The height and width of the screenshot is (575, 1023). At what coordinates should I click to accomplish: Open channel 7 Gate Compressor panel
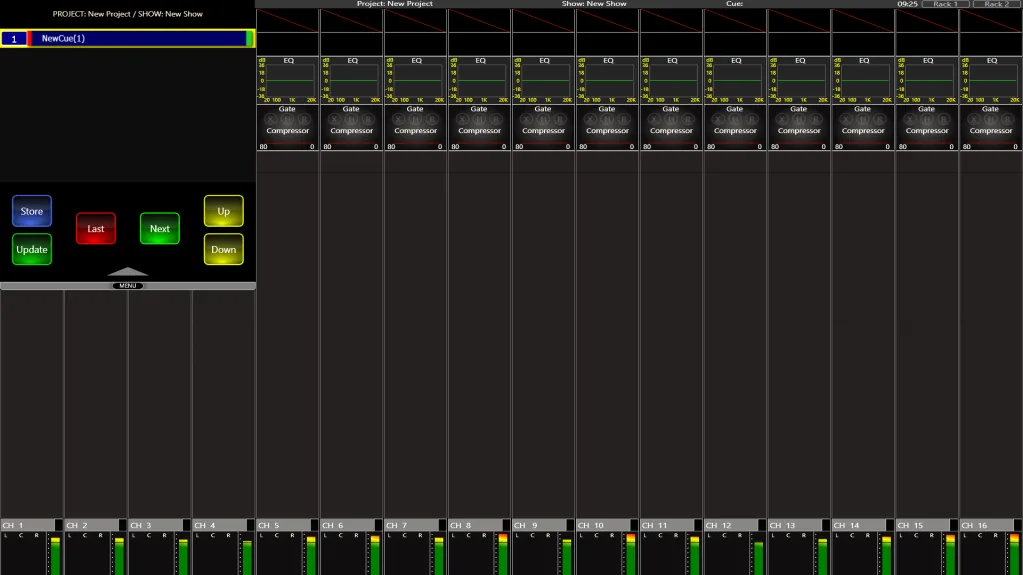coord(416,127)
